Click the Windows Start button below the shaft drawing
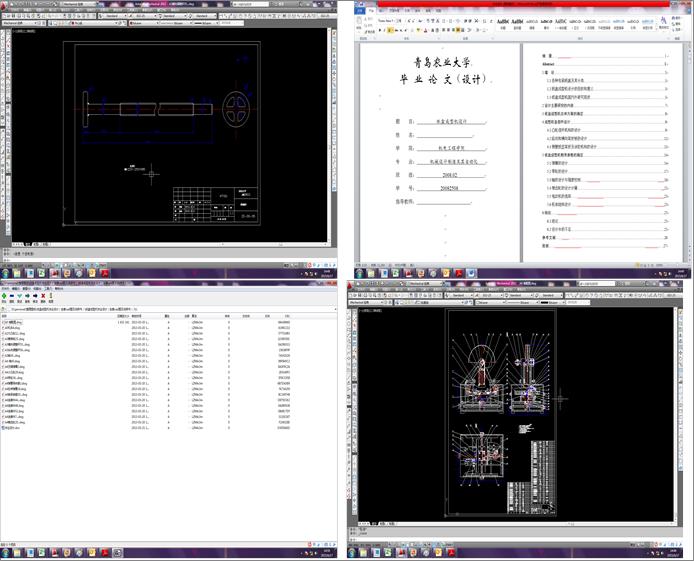Viewport: 694px width, 561px height. pos(6,272)
